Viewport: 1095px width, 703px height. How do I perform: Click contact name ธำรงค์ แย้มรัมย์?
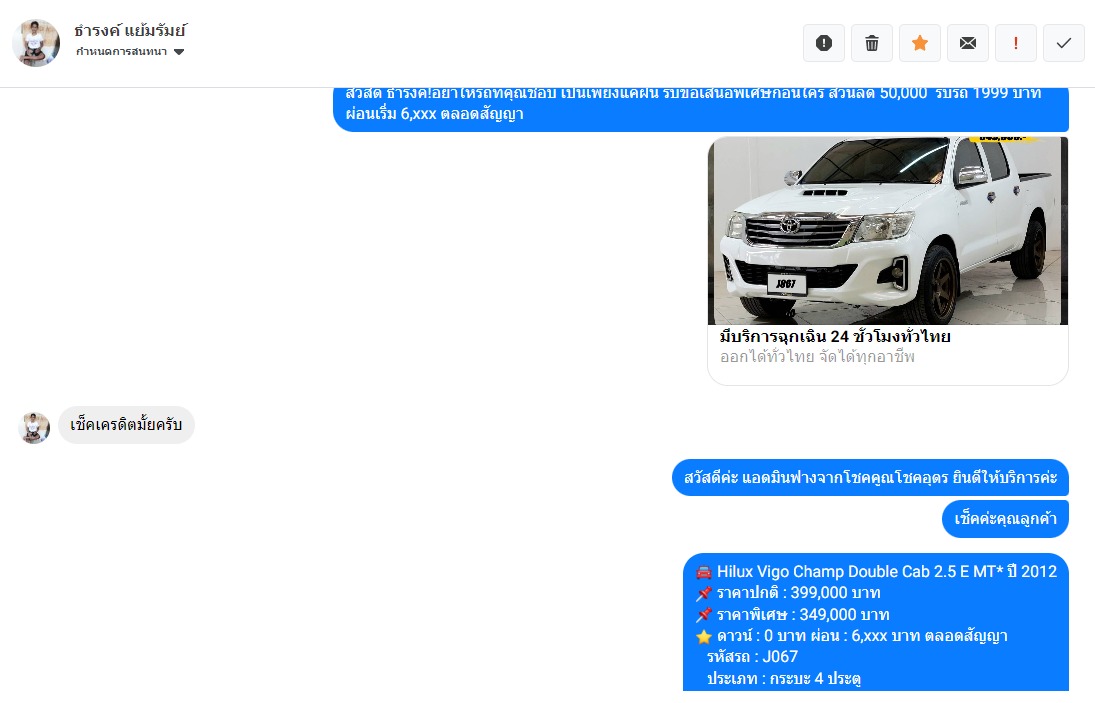tap(131, 31)
